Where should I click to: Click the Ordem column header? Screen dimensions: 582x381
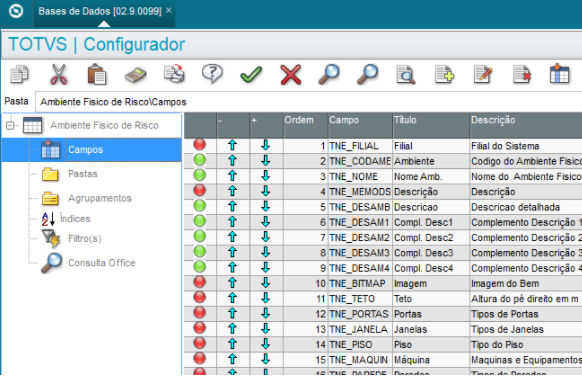coord(305,125)
